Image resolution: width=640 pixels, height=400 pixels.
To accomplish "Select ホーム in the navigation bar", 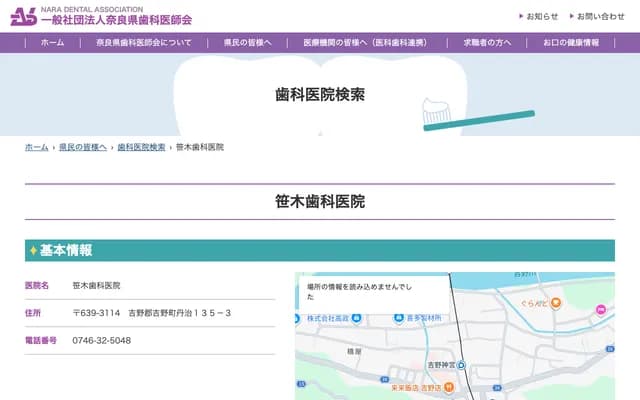I will coord(53,43).
